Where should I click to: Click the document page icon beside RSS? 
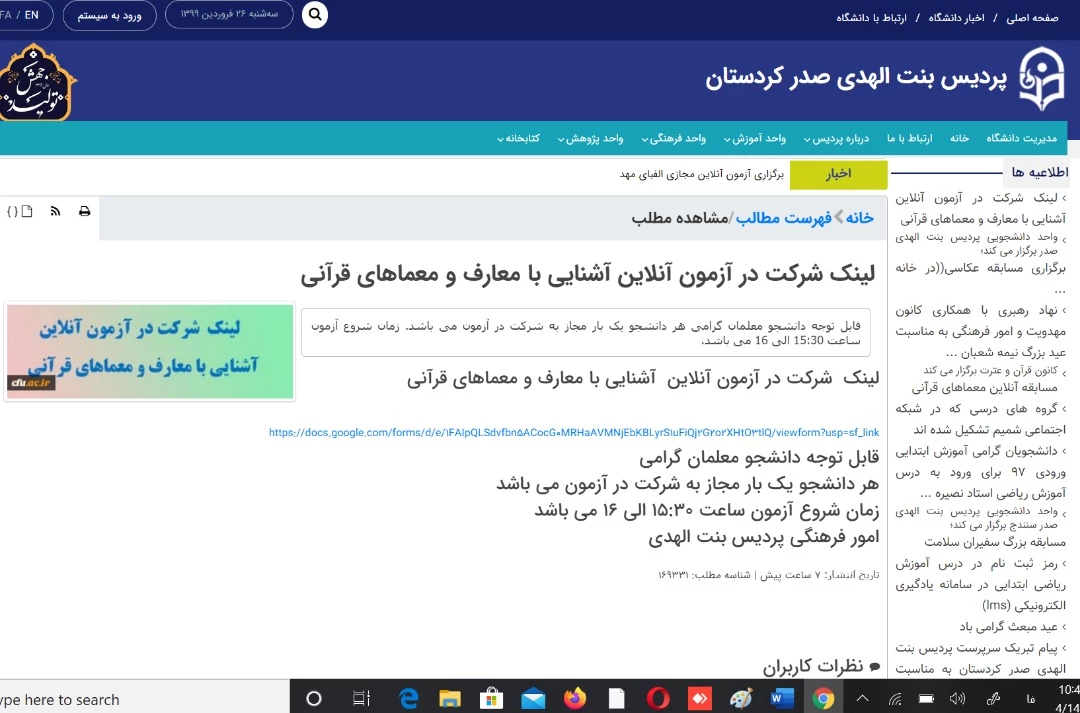[x=28, y=211]
